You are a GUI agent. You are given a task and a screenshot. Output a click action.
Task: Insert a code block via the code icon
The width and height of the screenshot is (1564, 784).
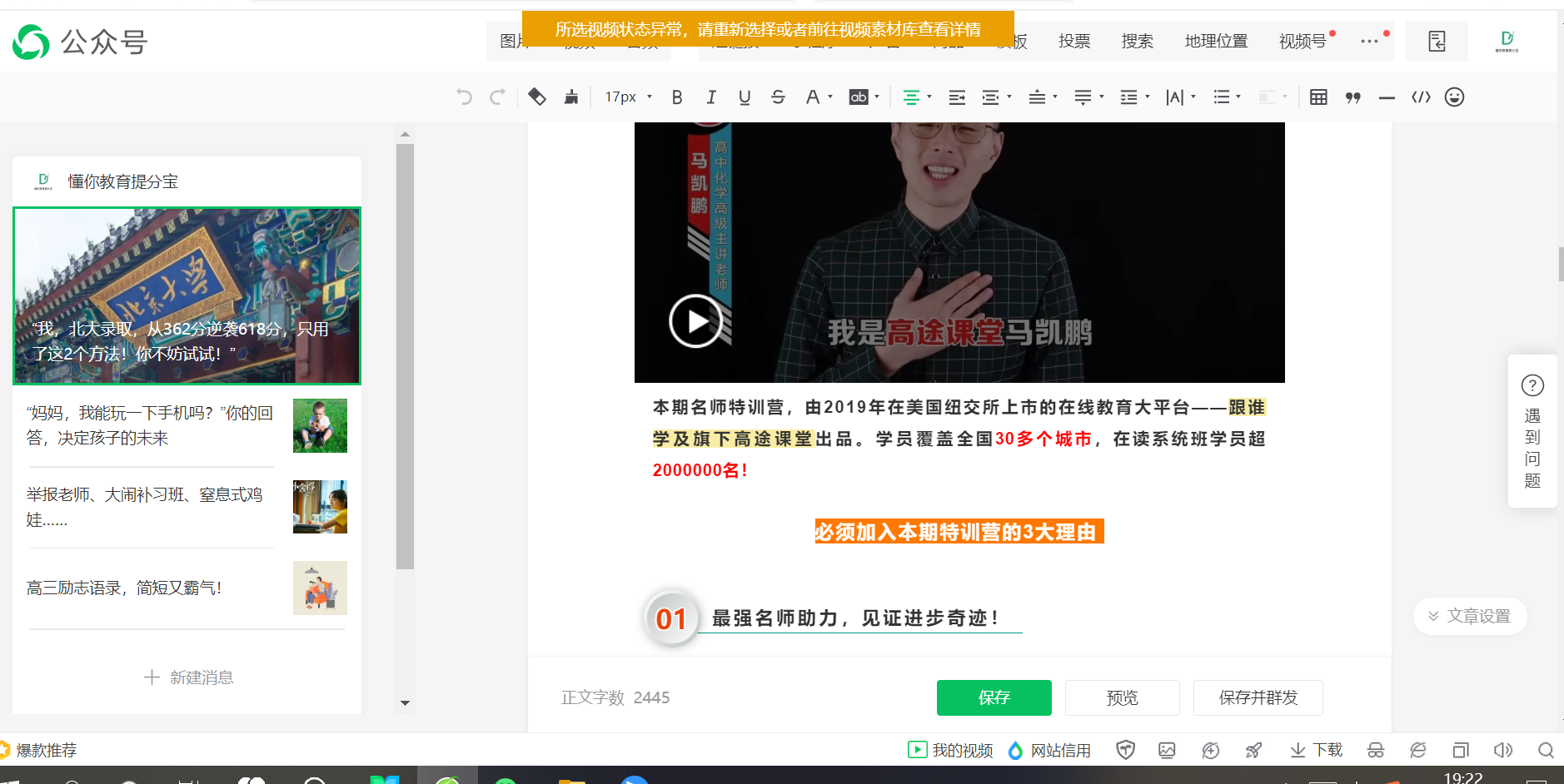pyautogui.click(x=1421, y=97)
